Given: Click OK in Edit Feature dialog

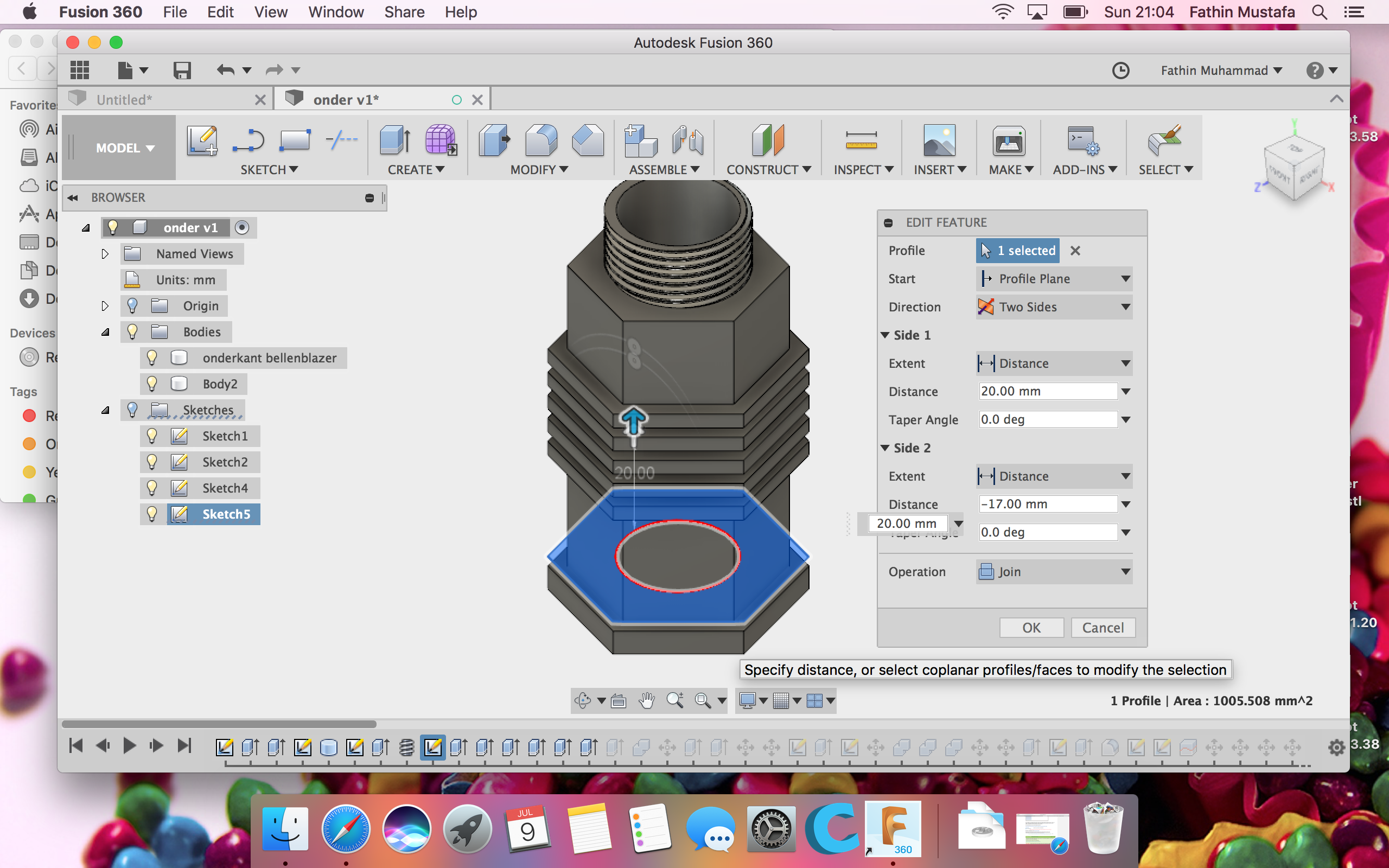Looking at the screenshot, I should tap(1031, 628).
